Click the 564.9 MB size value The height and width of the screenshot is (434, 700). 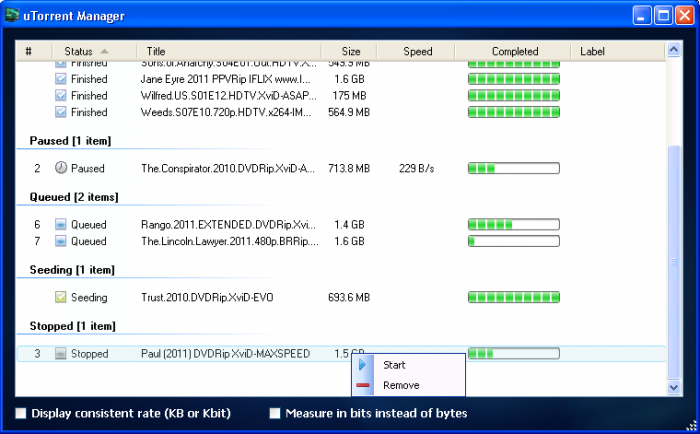pos(349,112)
